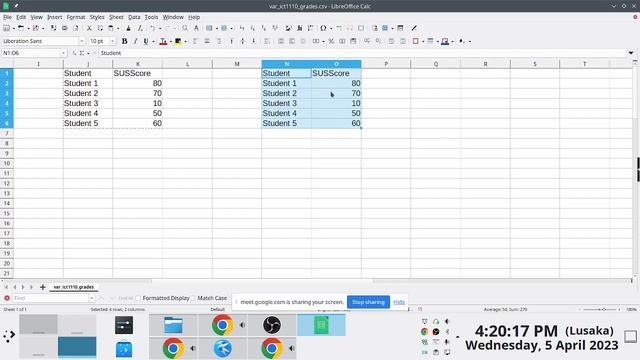The height and width of the screenshot is (360, 640).
Task: Click the Borders icon
Action: point(416,41)
